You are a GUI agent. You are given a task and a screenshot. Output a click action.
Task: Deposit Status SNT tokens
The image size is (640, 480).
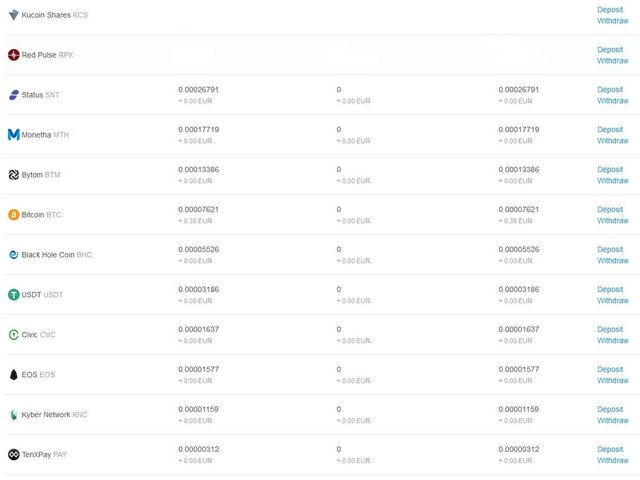pos(610,90)
